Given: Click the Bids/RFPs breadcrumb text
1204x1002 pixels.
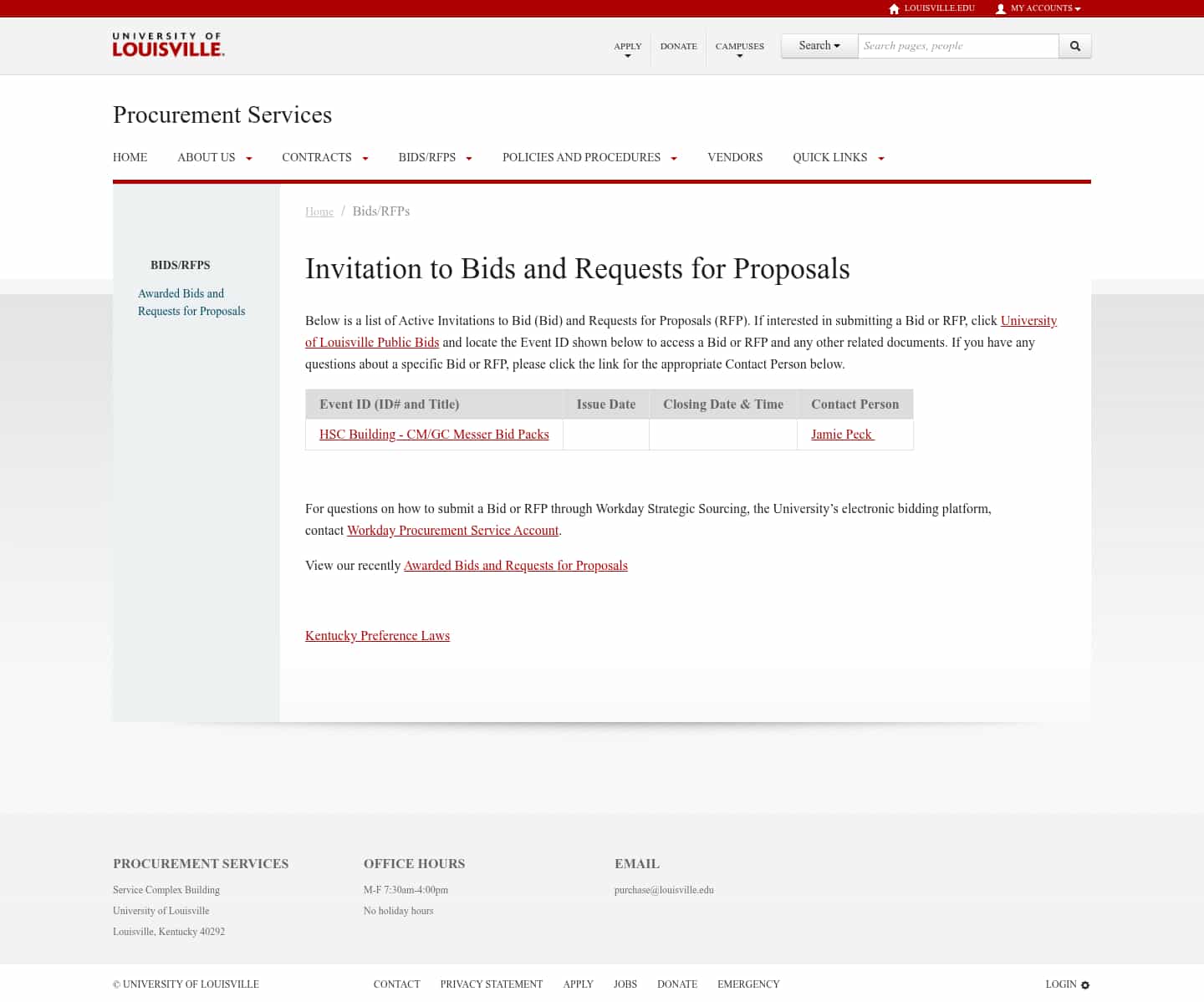Looking at the screenshot, I should [x=381, y=211].
